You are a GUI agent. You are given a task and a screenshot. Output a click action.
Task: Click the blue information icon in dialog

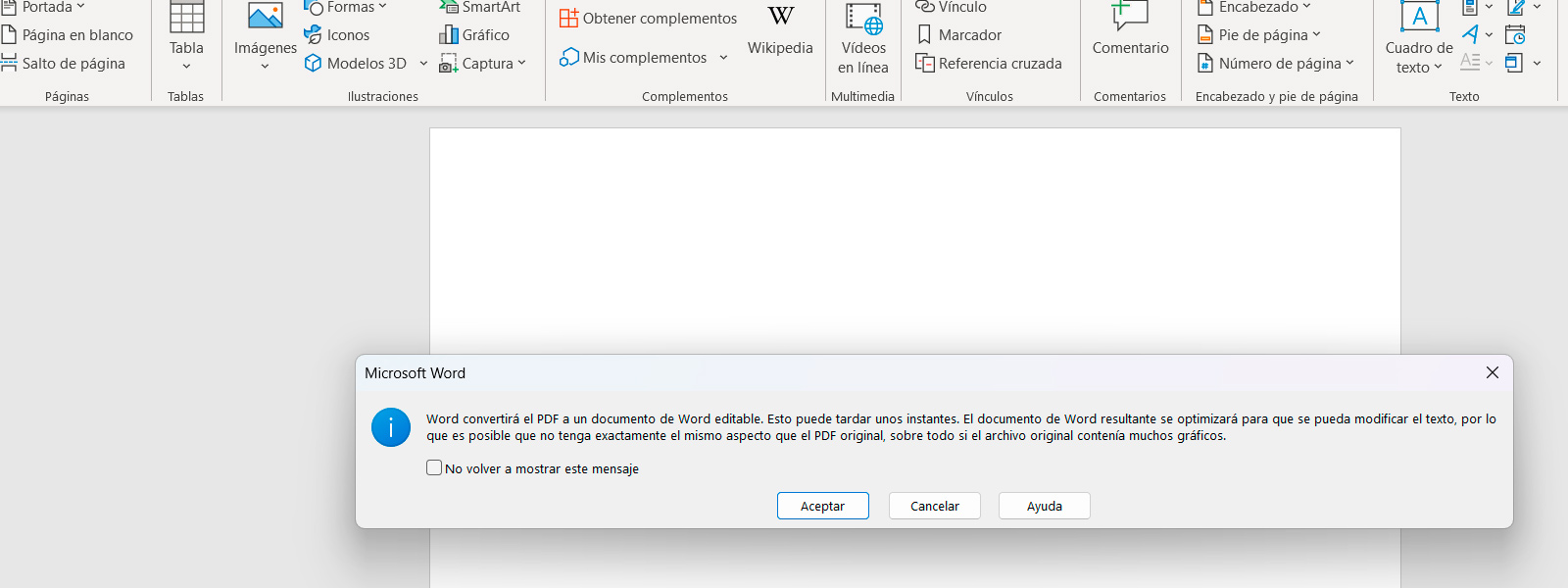[391, 427]
